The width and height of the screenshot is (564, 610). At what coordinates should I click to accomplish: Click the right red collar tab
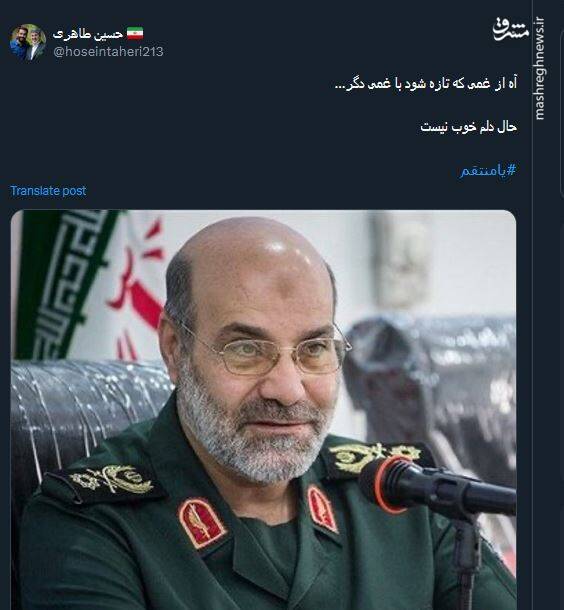click(322, 509)
